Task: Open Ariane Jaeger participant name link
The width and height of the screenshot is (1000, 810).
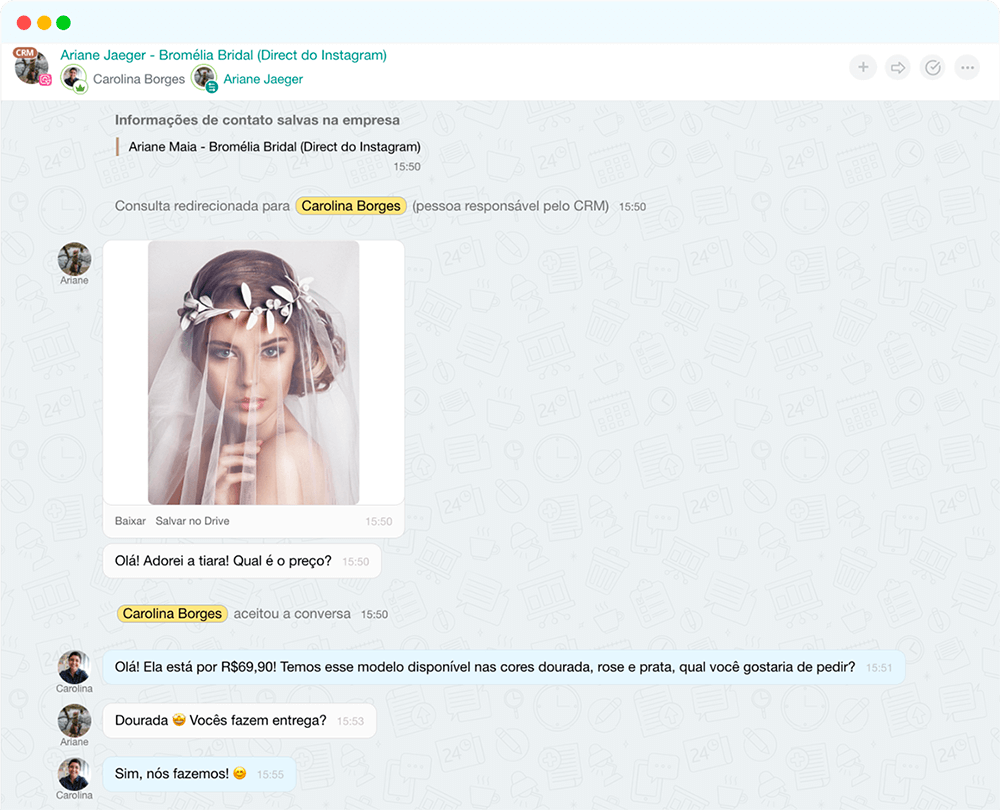Action: pos(262,79)
